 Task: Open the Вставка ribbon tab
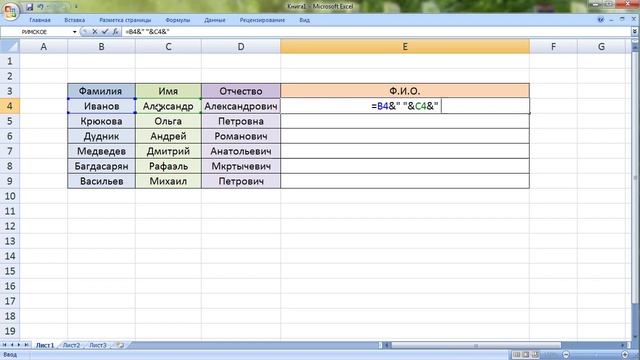(75, 20)
